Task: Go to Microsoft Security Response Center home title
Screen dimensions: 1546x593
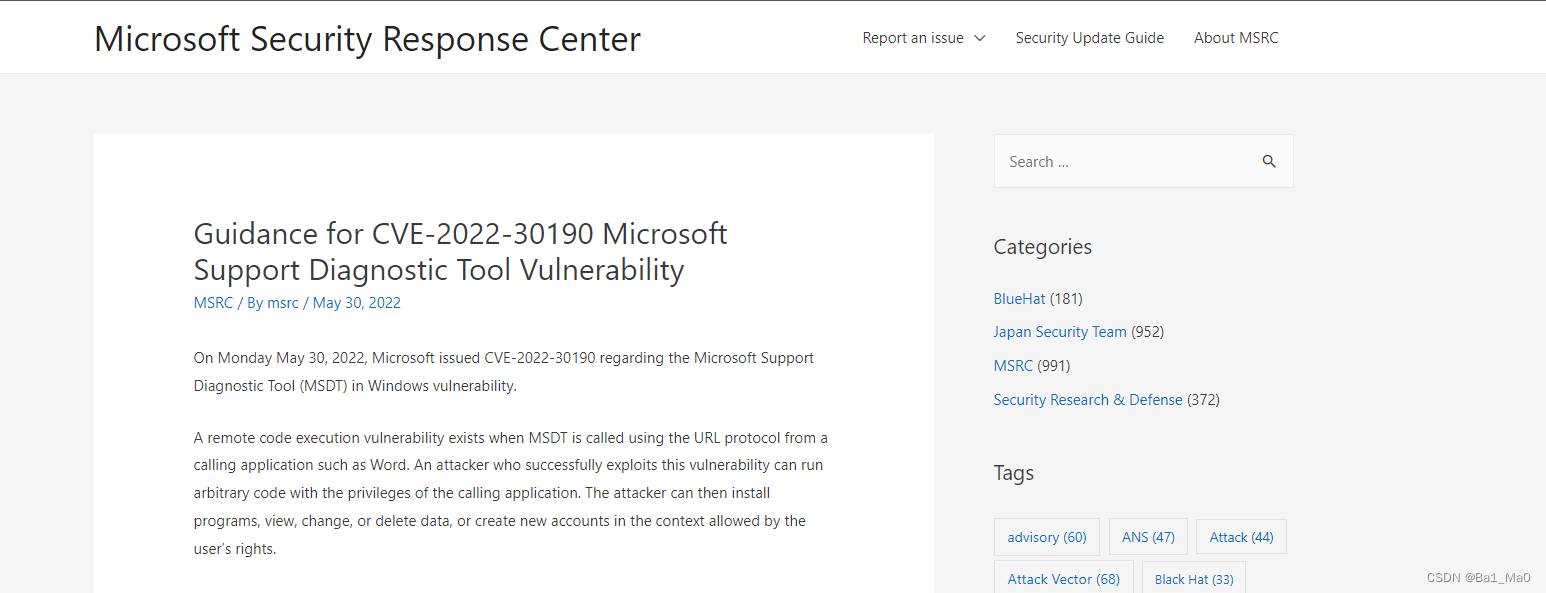Action: coord(368,39)
